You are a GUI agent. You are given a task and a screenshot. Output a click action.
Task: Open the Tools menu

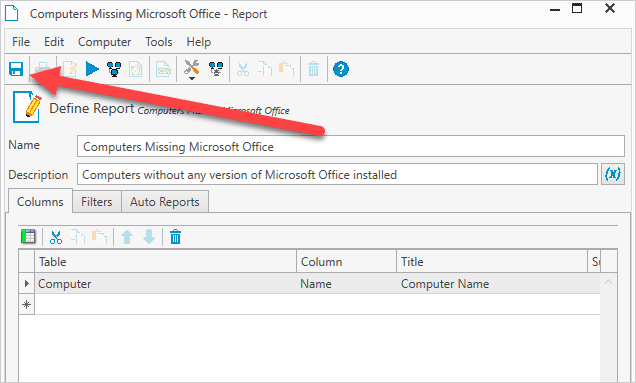click(x=159, y=42)
